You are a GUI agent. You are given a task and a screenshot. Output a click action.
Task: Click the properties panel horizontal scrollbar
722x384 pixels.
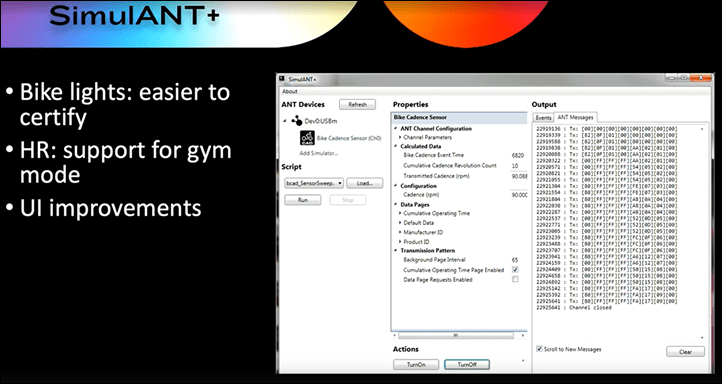(x=459, y=335)
